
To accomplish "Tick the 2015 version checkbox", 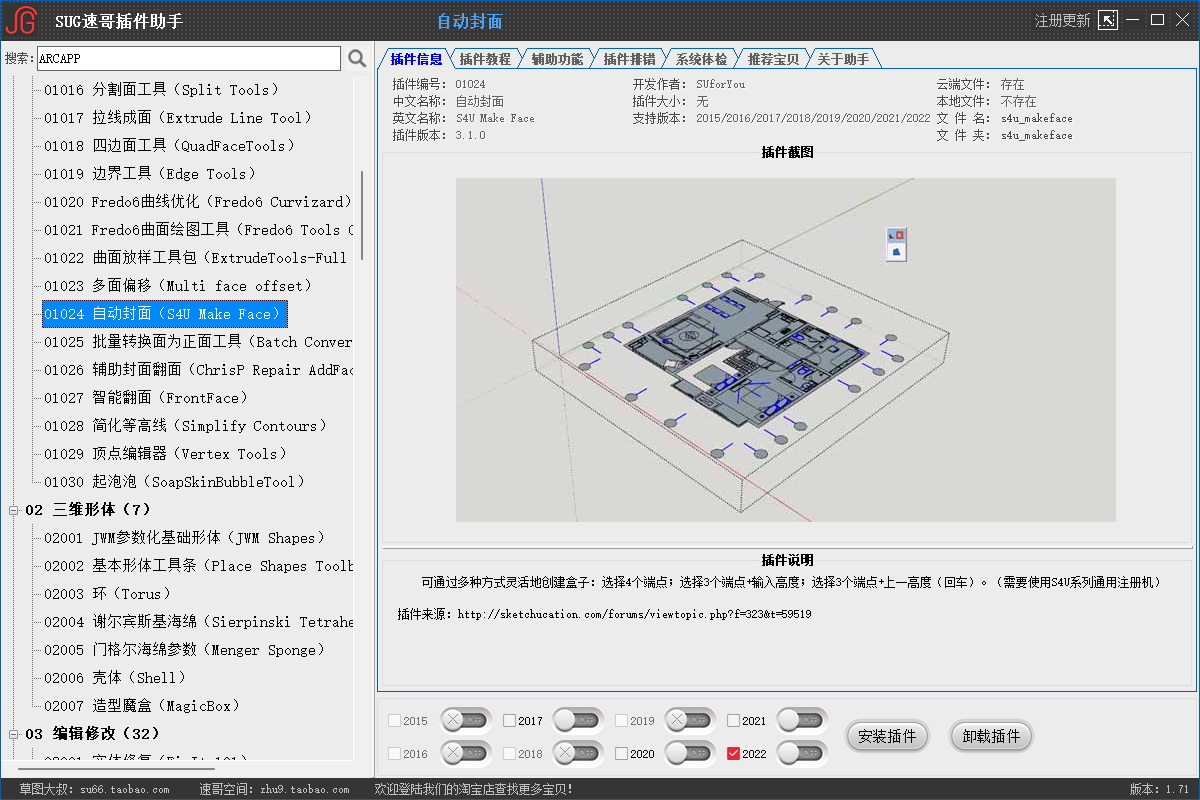I will [x=394, y=721].
